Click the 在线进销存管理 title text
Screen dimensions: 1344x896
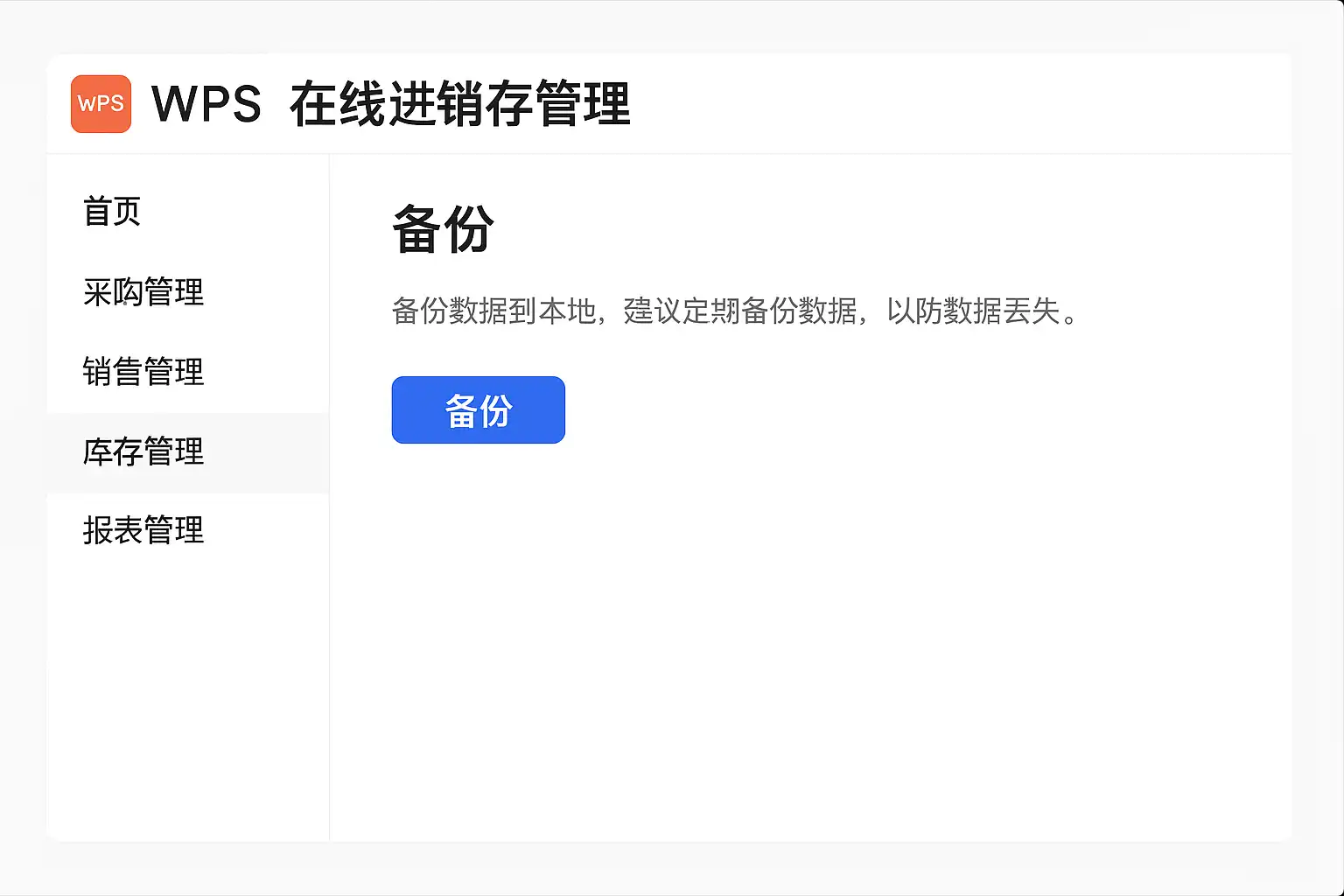459,104
